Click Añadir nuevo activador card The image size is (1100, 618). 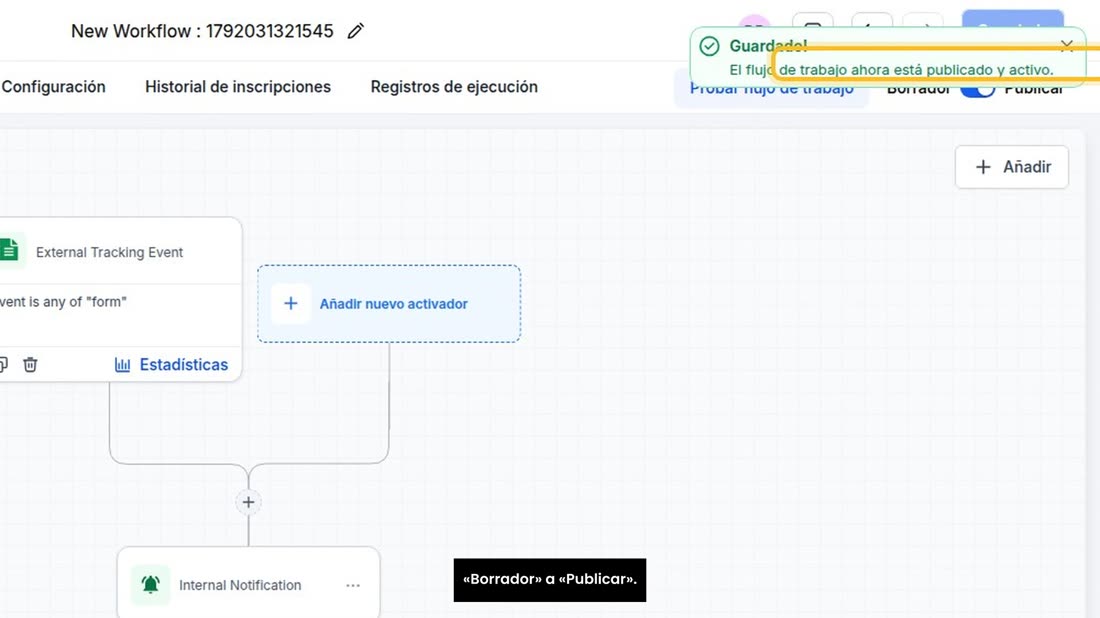click(x=389, y=304)
